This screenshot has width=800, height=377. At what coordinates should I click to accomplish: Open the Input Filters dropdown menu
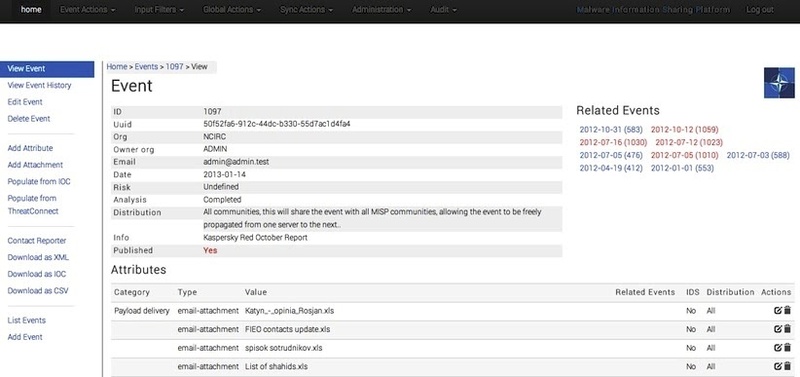pyautogui.click(x=159, y=10)
